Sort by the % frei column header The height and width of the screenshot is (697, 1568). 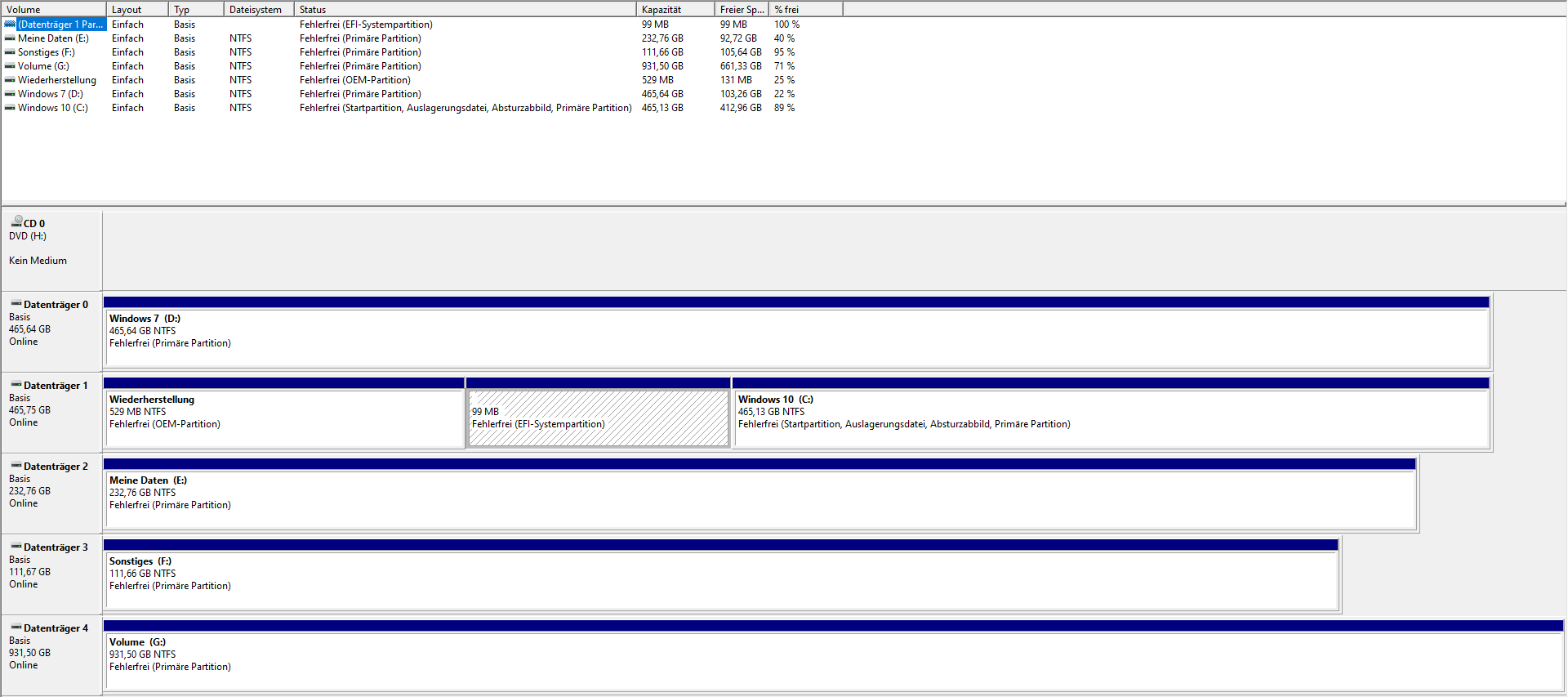coord(806,9)
